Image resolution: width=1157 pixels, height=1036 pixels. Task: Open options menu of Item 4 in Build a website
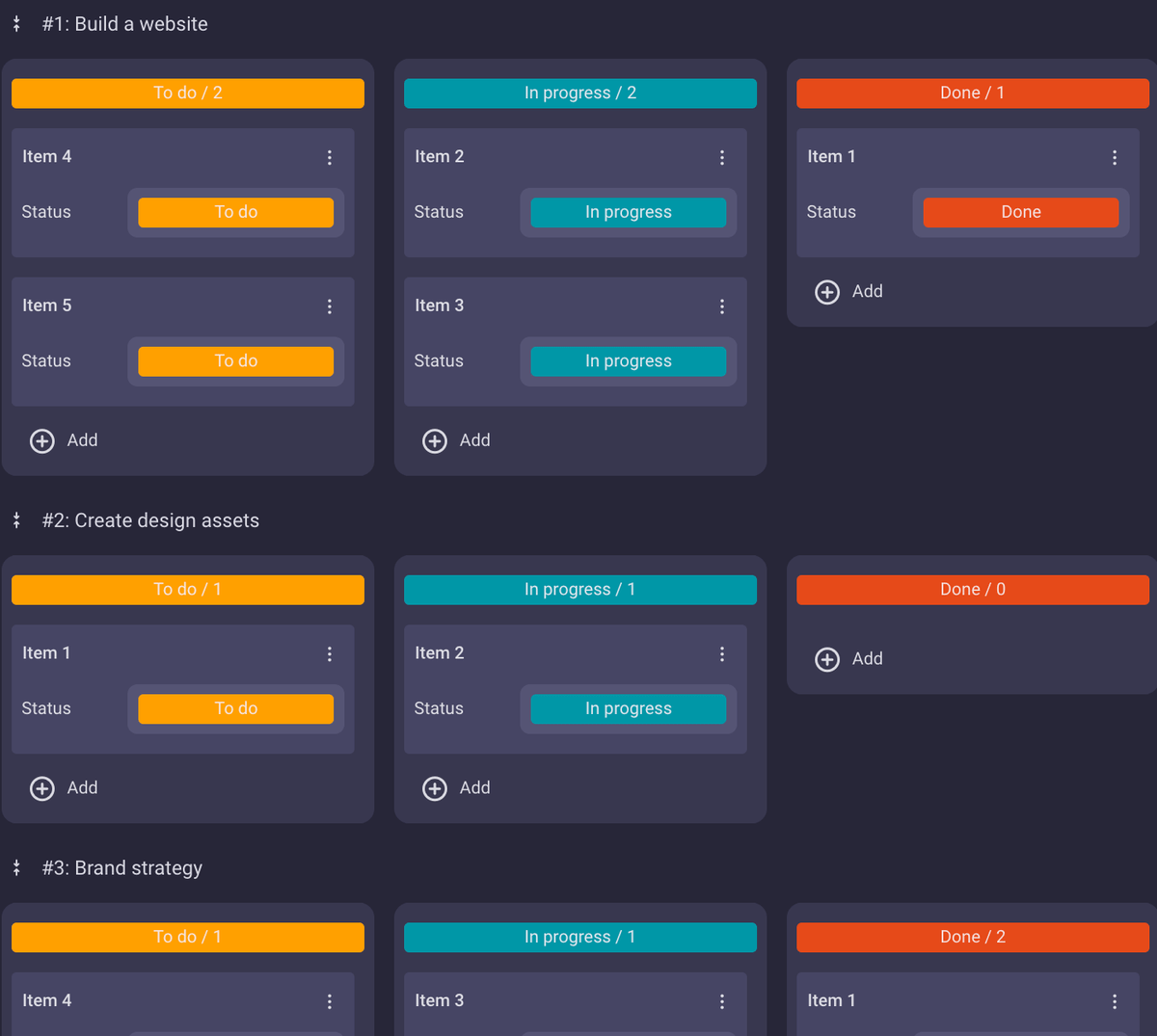coord(330,157)
